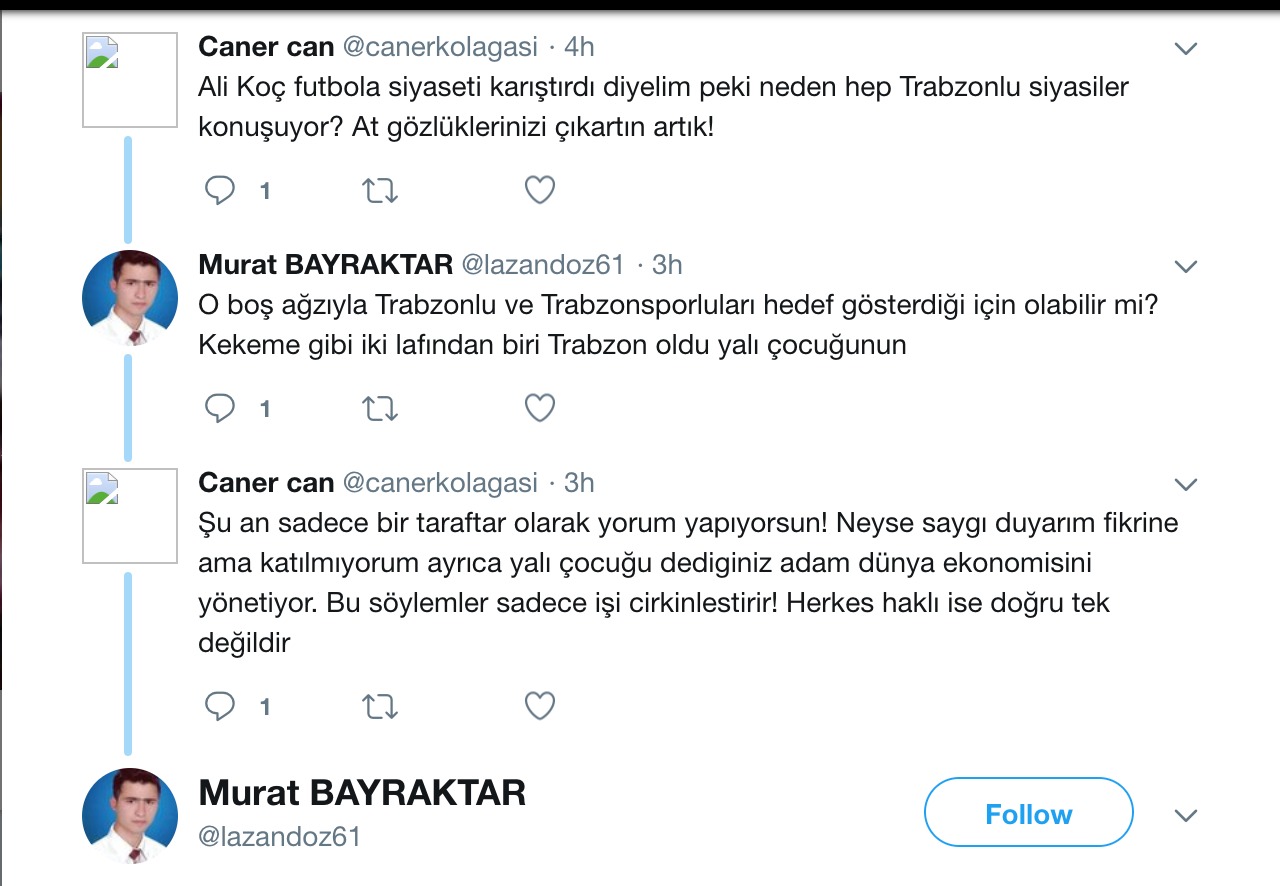Like Murat BAYRAKTAR's tweet about Trabzon
This screenshot has width=1280, height=886.
tap(540, 408)
